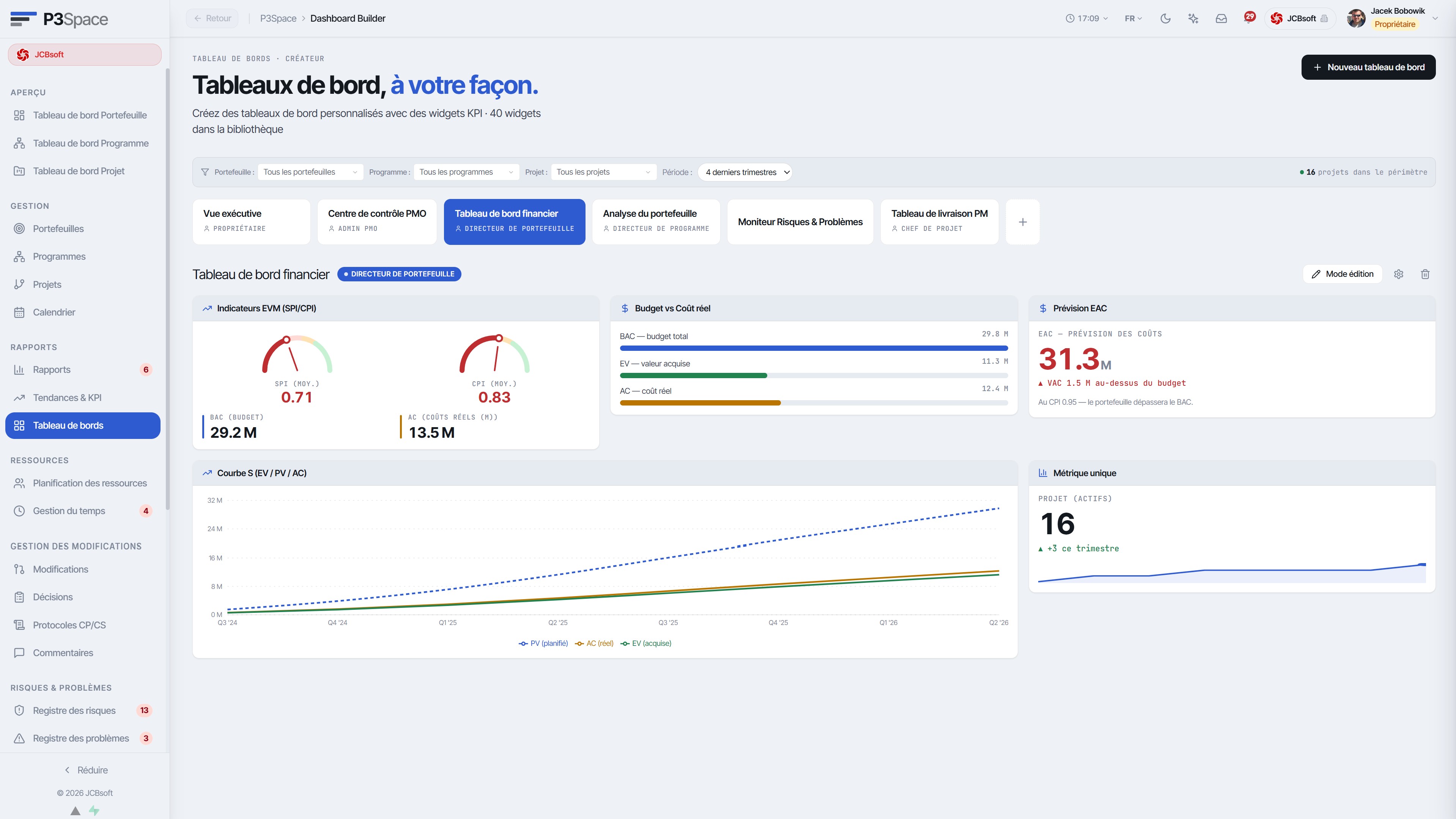Collapse the sidebar with Réduire

pyautogui.click(x=85, y=770)
